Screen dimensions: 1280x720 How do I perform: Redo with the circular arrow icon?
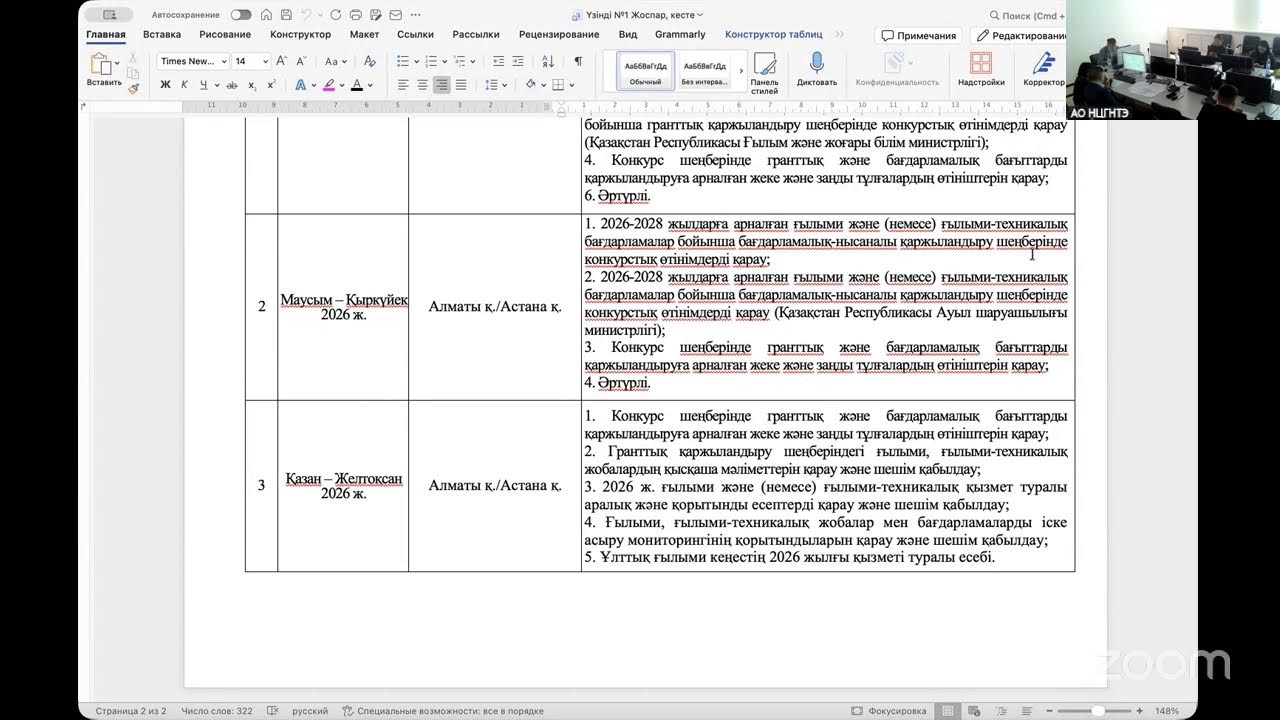[x=335, y=15]
